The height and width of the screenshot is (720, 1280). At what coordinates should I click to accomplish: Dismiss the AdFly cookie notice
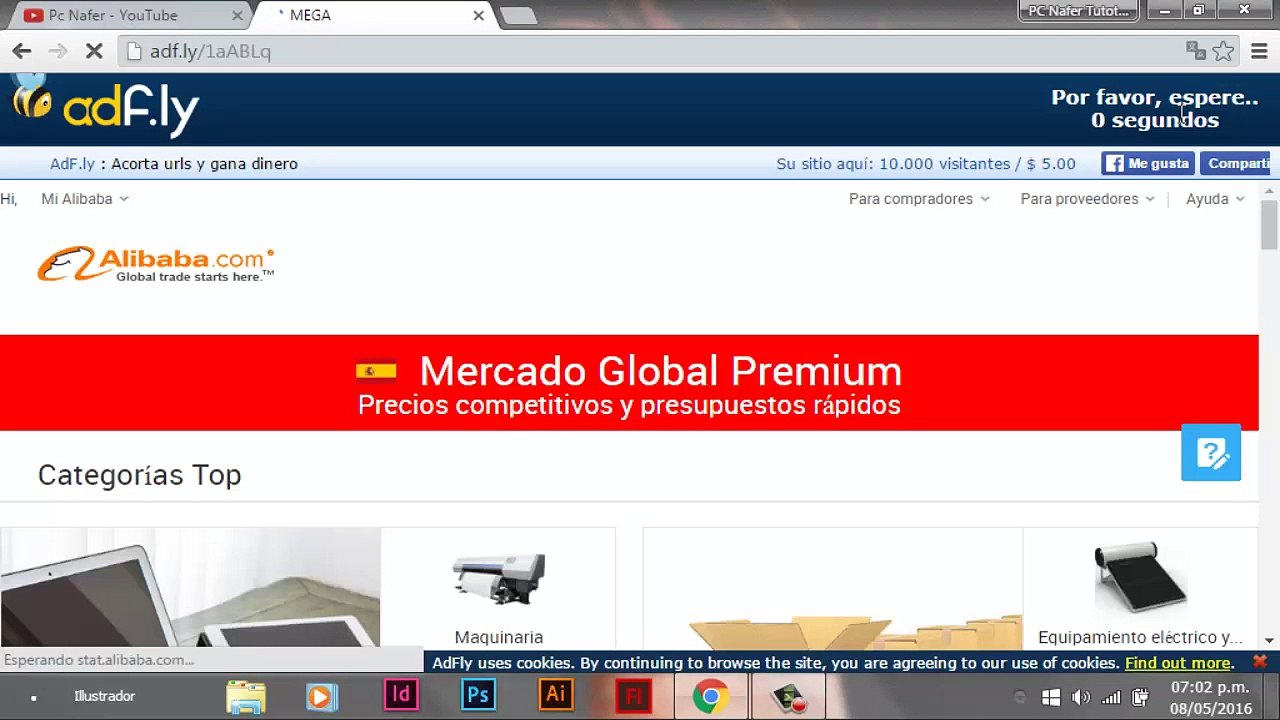[x=1260, y=662]
